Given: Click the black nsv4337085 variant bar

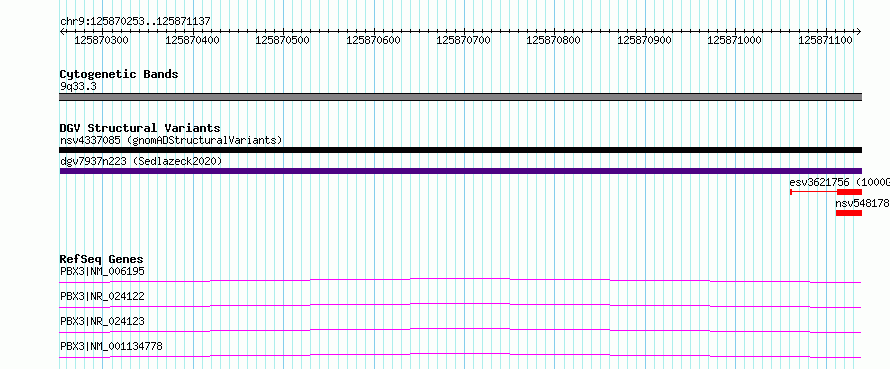Looking at the screenshot, I should pos(460,150).
